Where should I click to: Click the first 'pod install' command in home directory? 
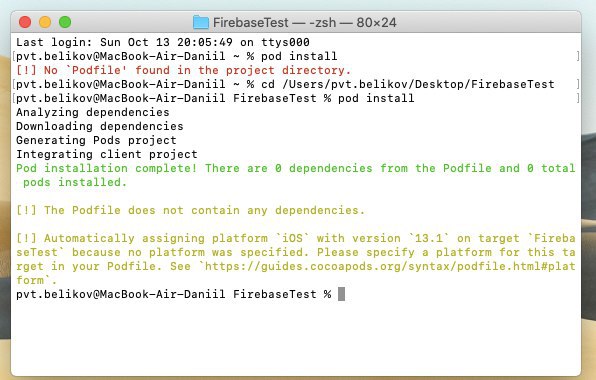point(299,56)
